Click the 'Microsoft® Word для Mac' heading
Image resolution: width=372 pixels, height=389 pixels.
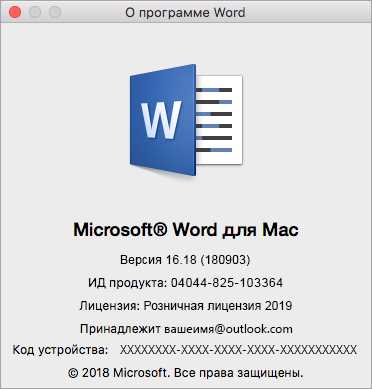(x=186, y=230)
